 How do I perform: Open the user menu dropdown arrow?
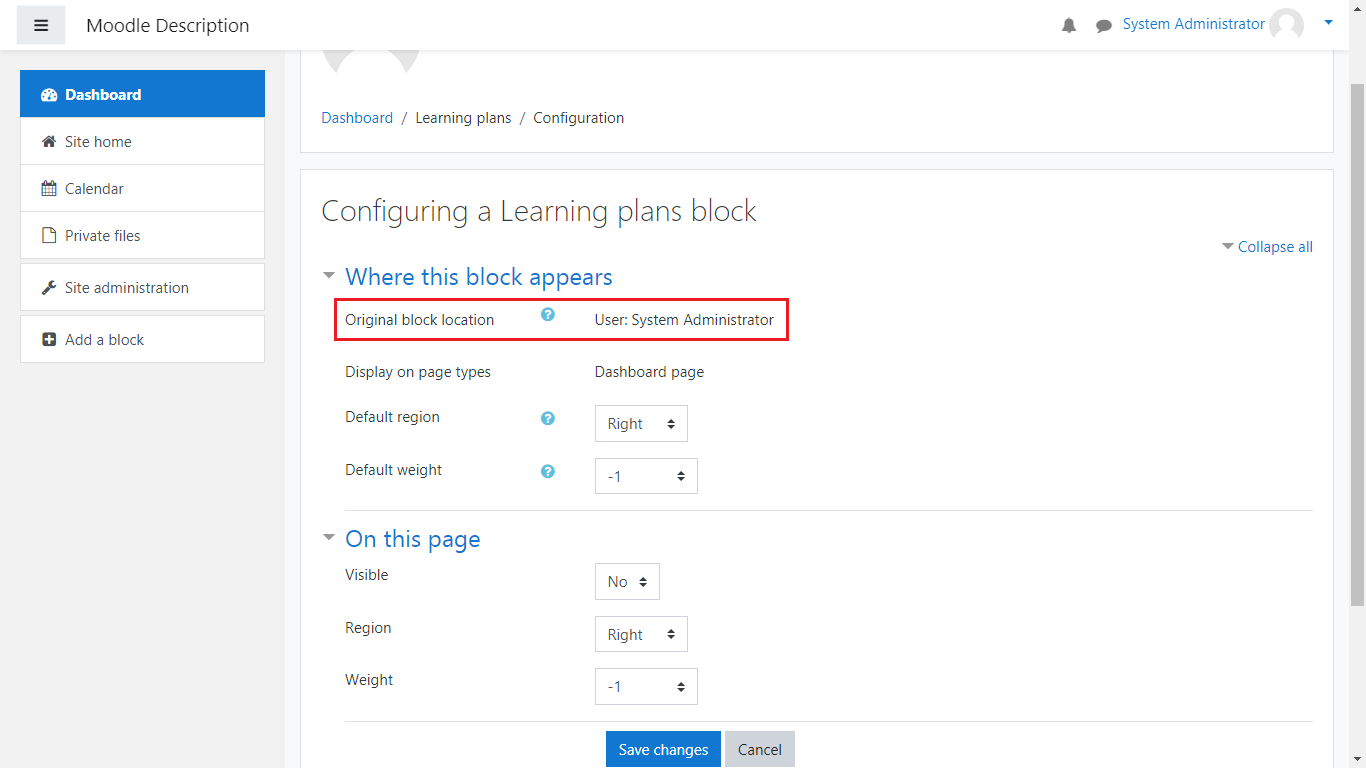[x=1328, y=22]
